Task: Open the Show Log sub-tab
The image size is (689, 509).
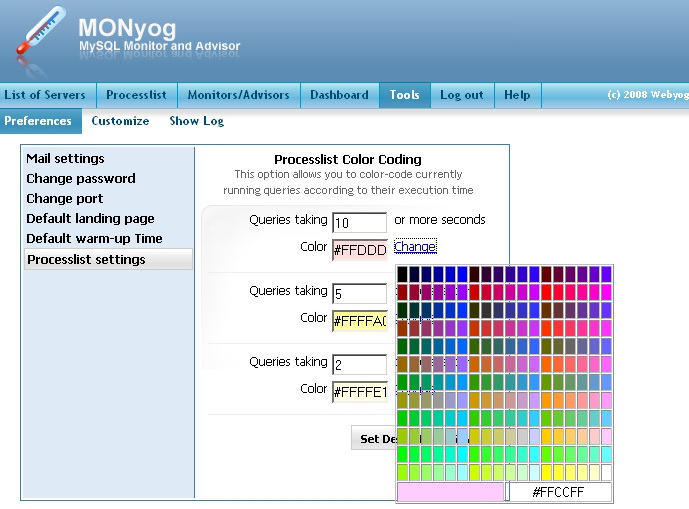Action: click(196, 121)
